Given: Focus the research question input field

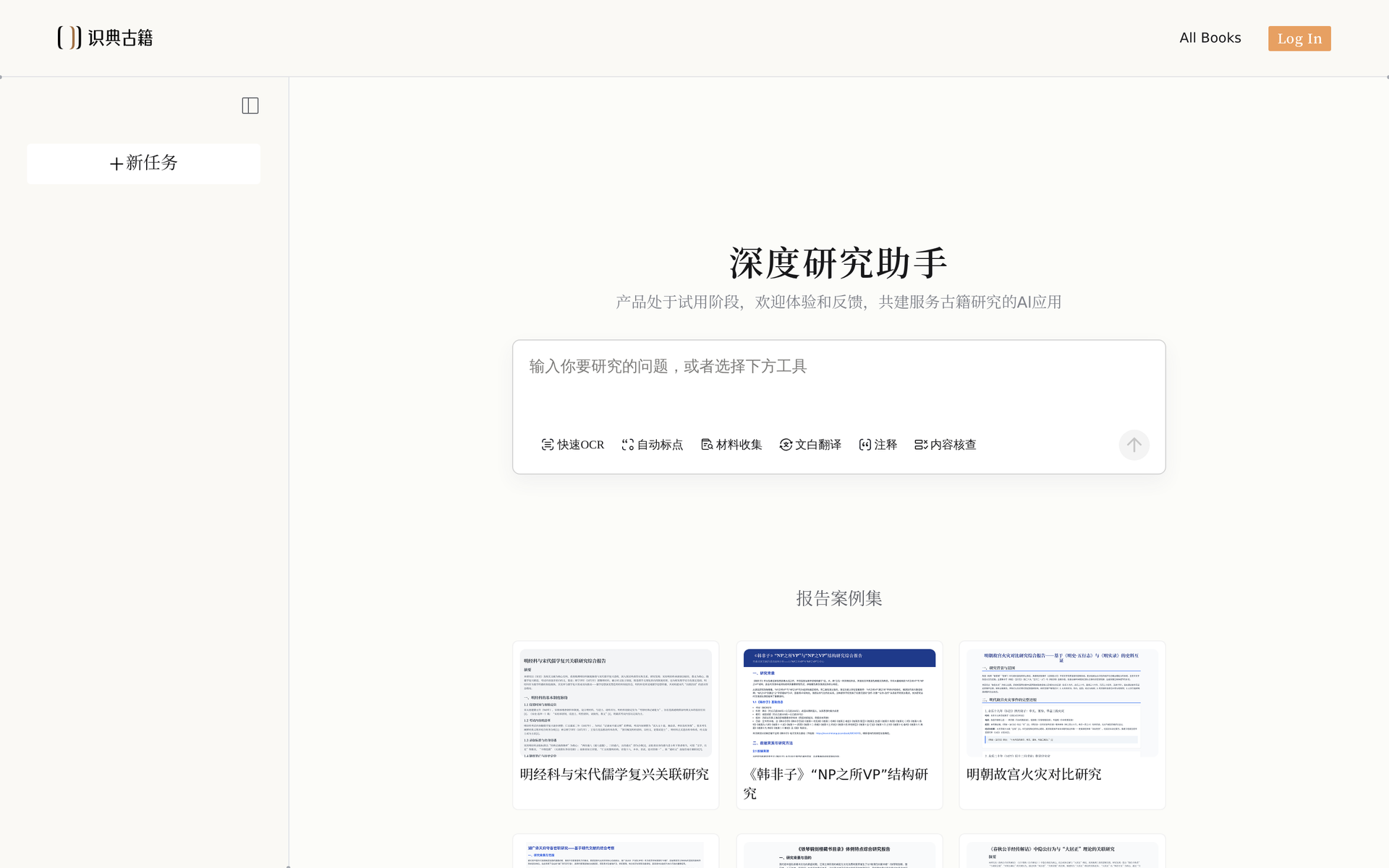Looking at the screenshot, I should point(838,383).
